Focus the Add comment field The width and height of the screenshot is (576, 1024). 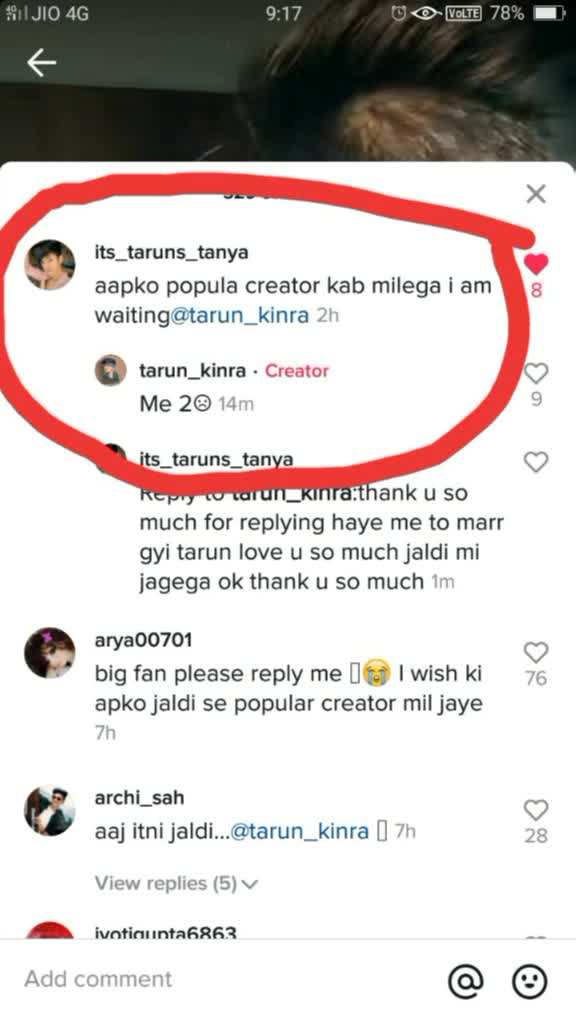click(x=222, y=980)
